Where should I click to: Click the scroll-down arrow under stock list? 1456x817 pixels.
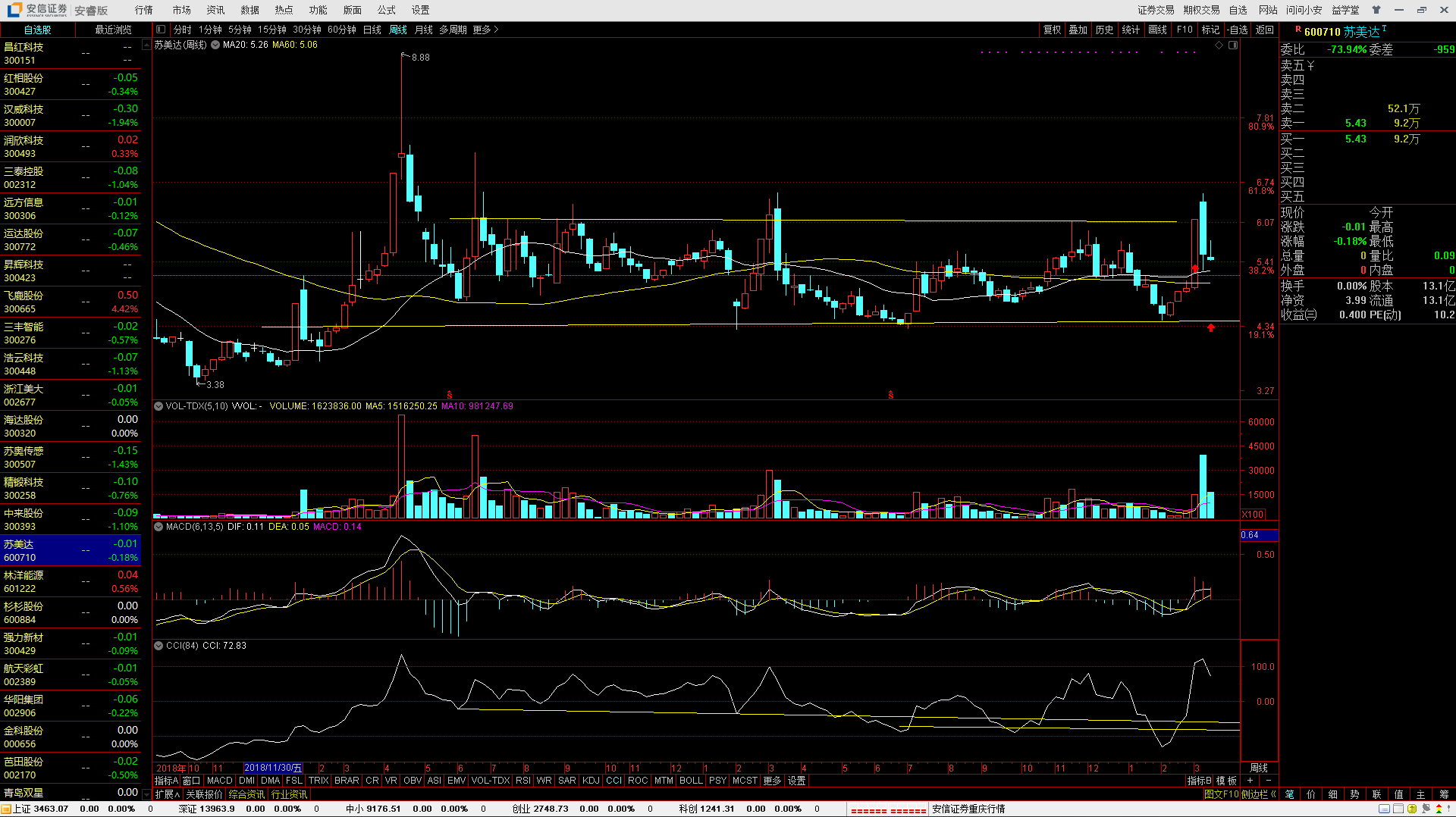coord(146,794)
